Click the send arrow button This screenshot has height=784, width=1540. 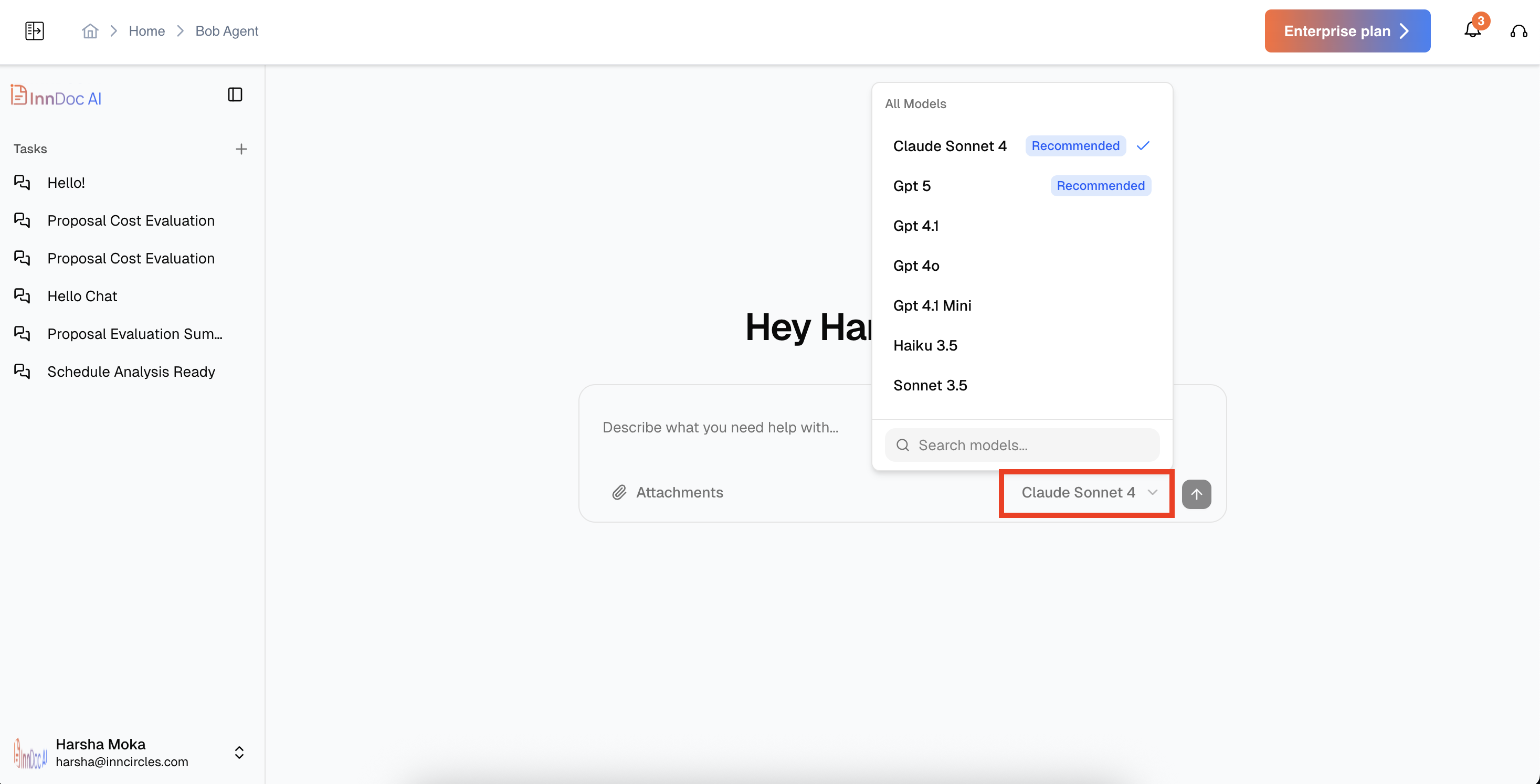pyautogui.click(x=1196, y=494)
